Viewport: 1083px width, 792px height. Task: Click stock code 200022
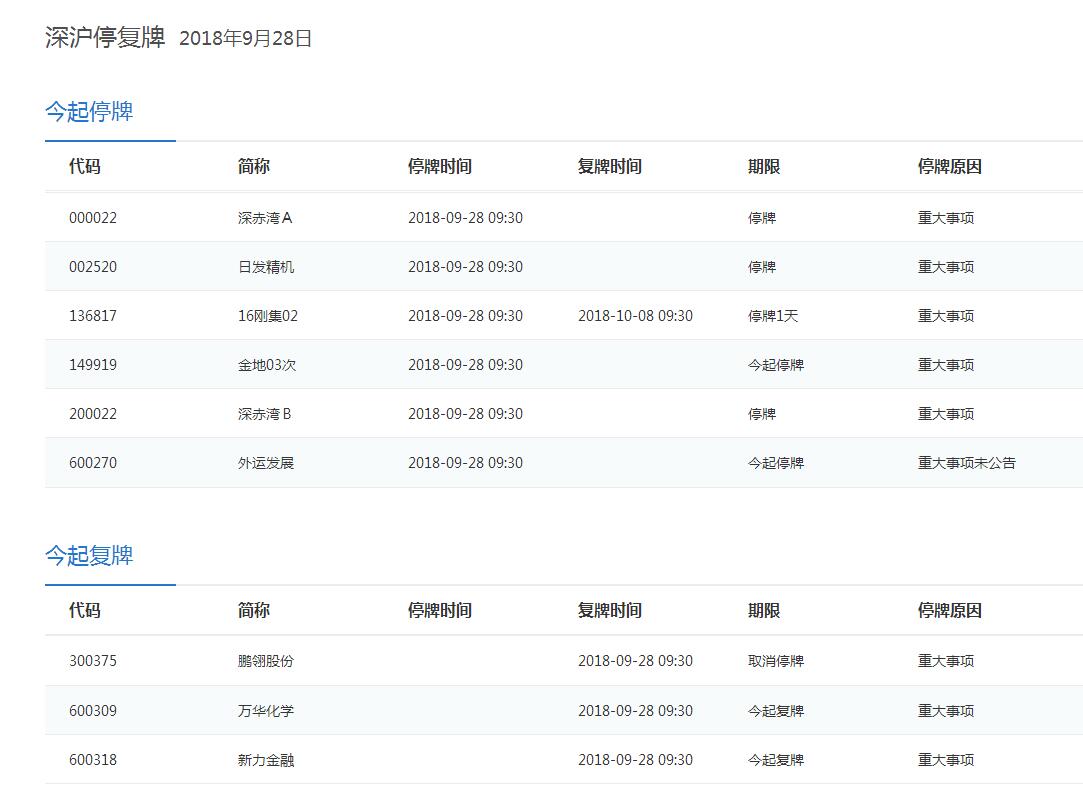click(93, 414)
